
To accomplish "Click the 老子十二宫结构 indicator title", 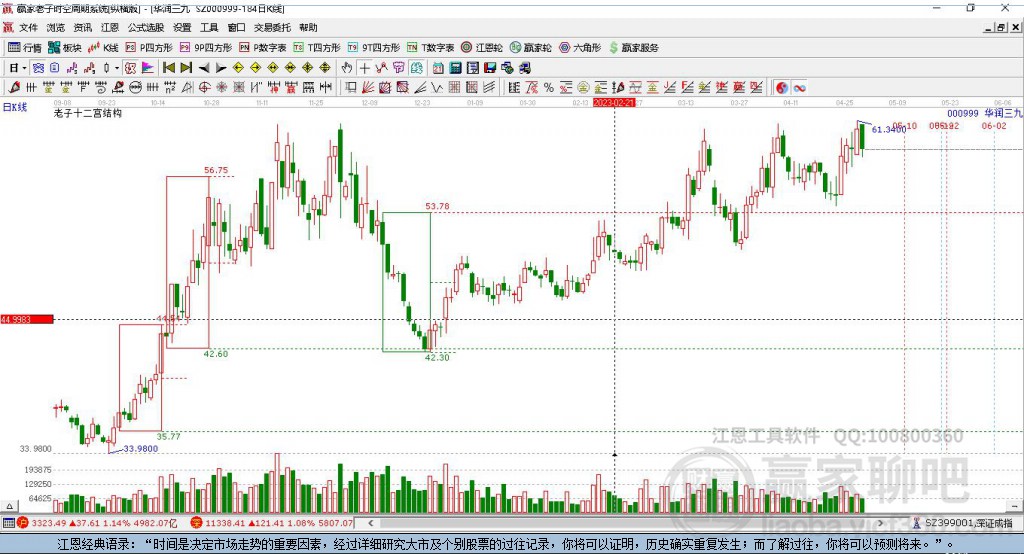I will tap(88, 113).
